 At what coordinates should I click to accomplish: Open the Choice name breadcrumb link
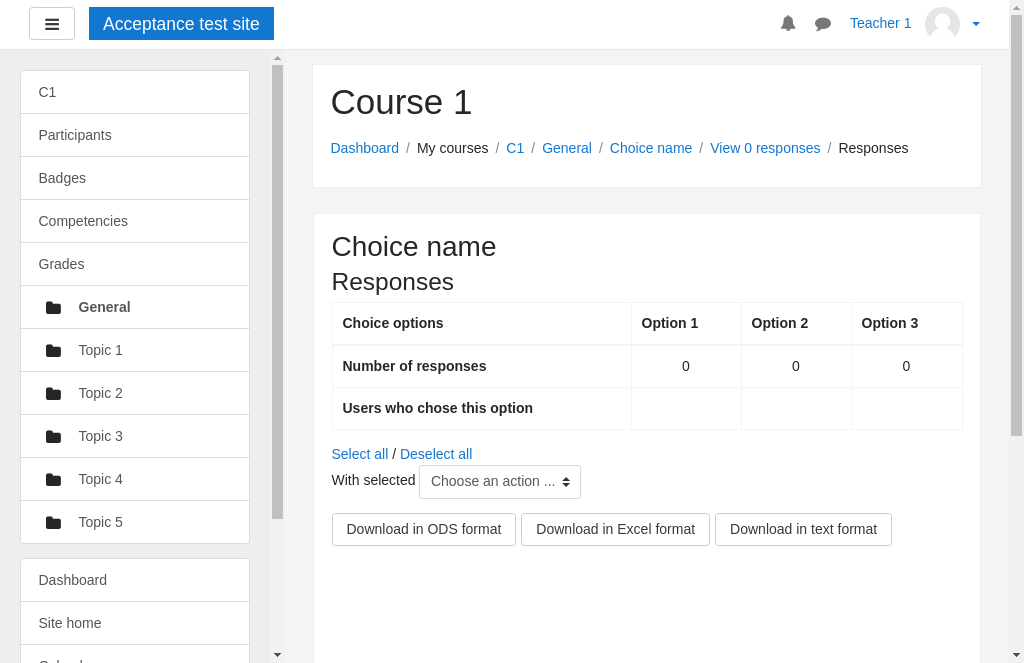[x=650, y=148]
